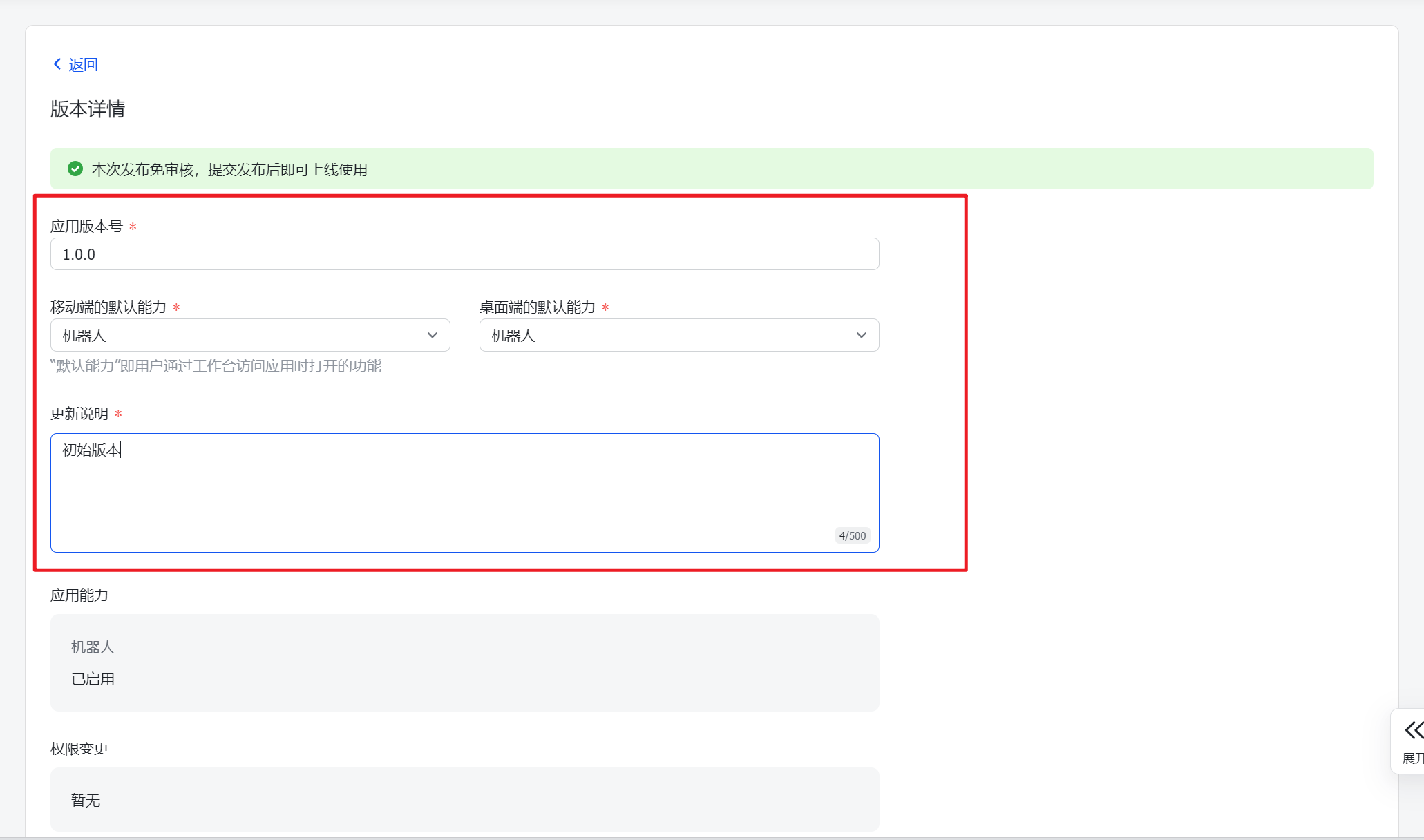Click the 应用版本号 input field
Screen dimensions: 1424x840
click(x=464, y=254)
